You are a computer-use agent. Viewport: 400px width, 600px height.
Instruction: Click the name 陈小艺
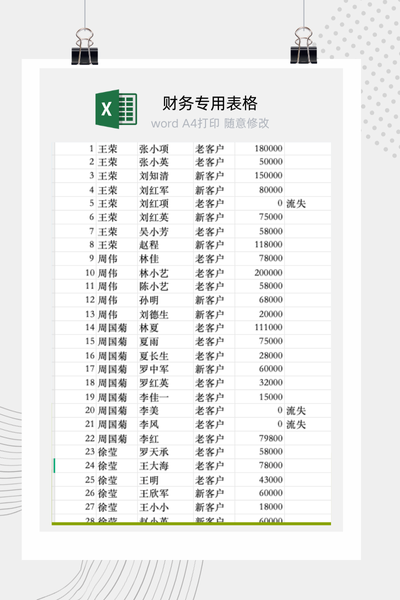tap(153, 287)
